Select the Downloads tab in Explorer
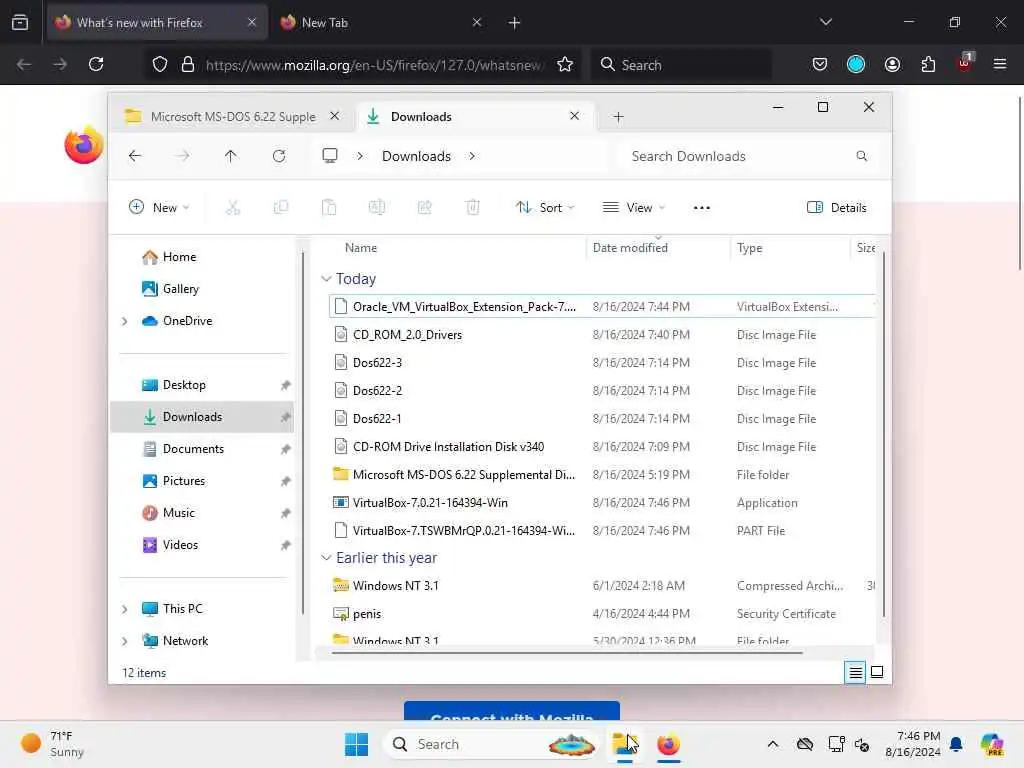Screen dimensions: 1024x768 tap(473, 116)
